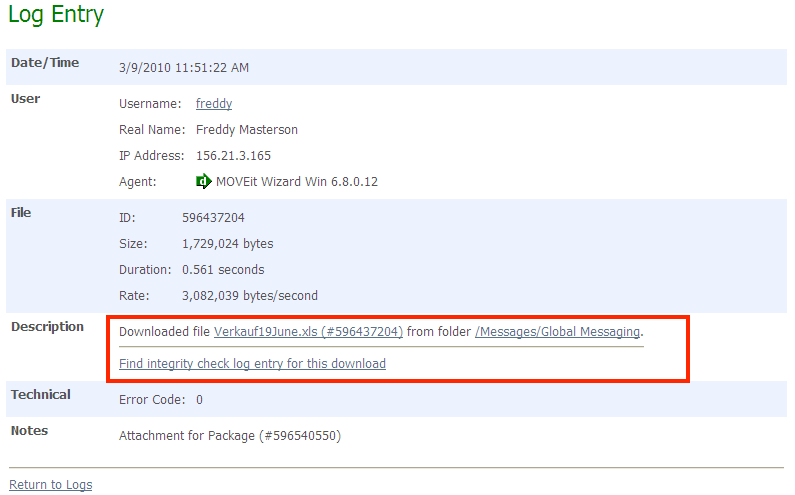This screenshot has height=495, width=795.
Task: Select the date 3/9/2010 11:51:22 AM
Action: tap(184, 68)
